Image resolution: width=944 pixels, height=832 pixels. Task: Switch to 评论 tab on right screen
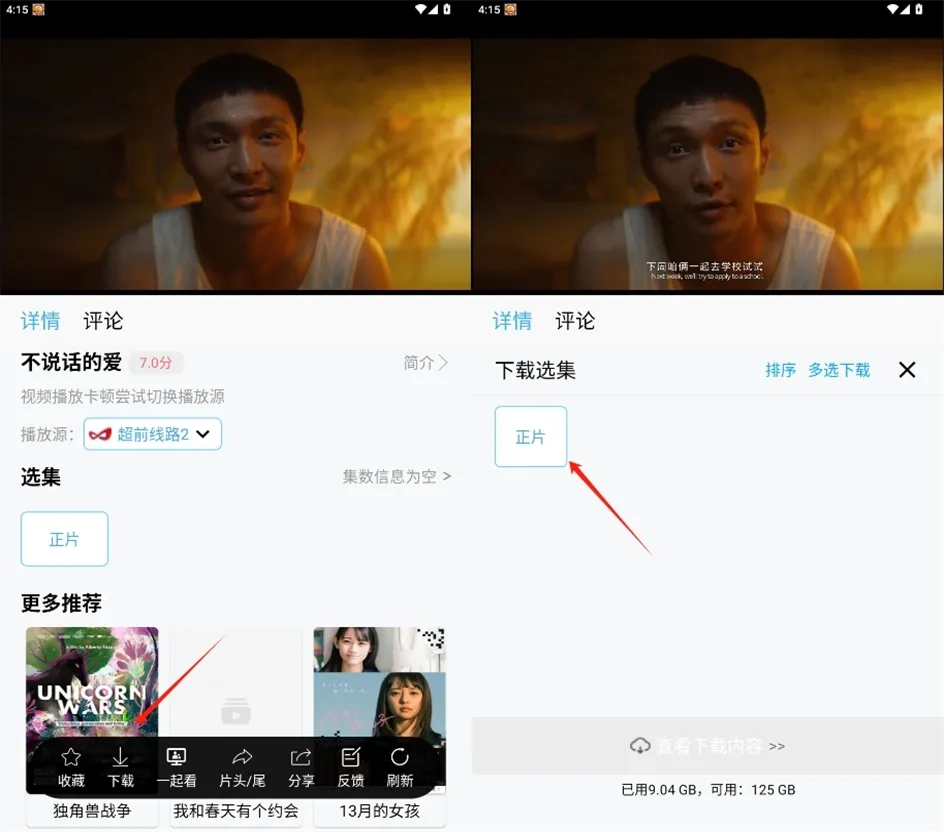(x=575, y=321)
